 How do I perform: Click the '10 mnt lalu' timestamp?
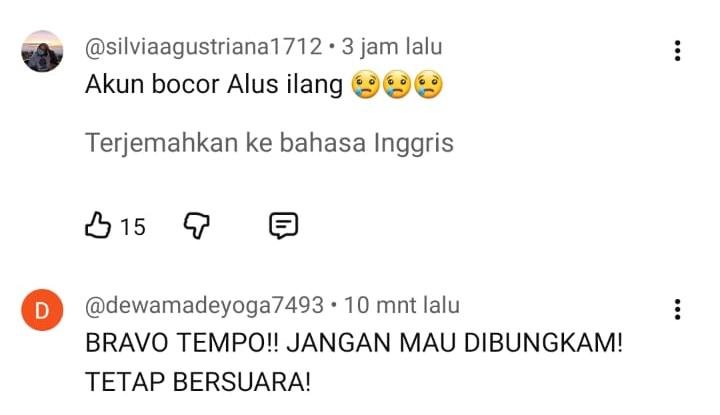tap(402, 305)
